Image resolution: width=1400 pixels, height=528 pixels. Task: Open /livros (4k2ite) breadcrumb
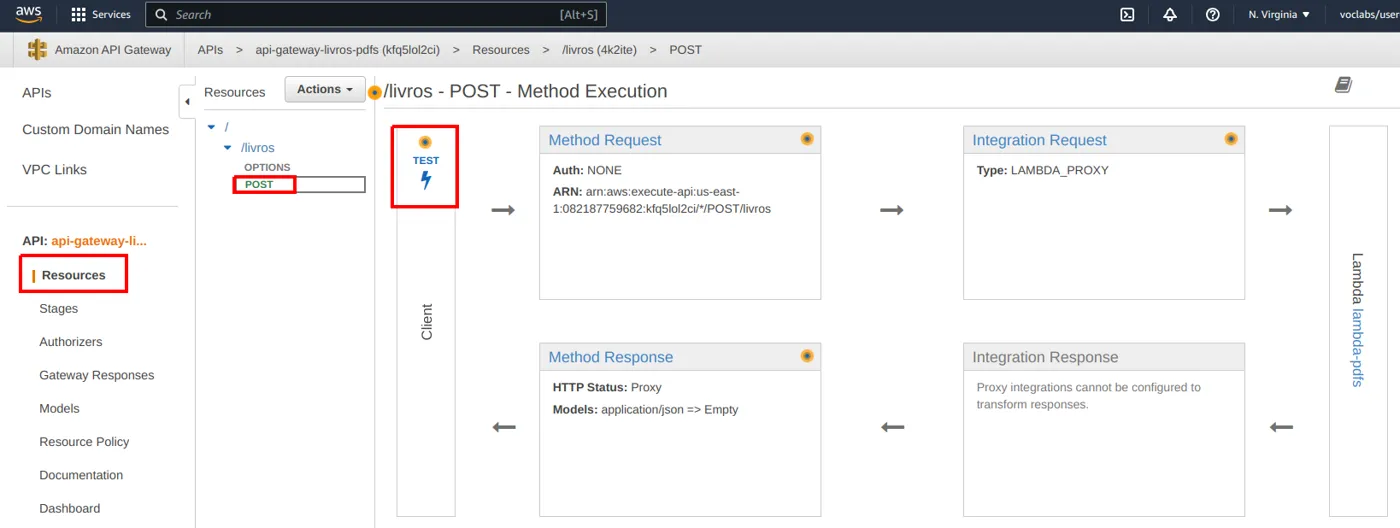click(600, 50)
